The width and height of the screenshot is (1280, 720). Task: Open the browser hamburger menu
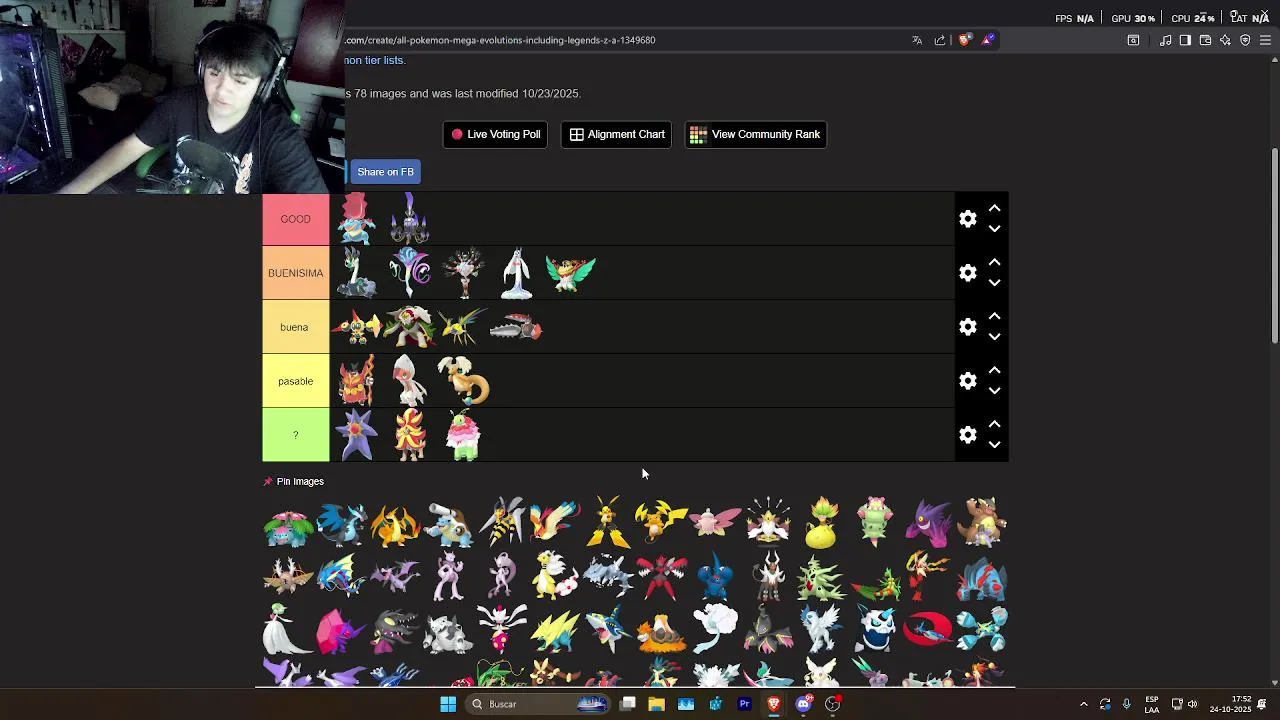[1265, 40]
